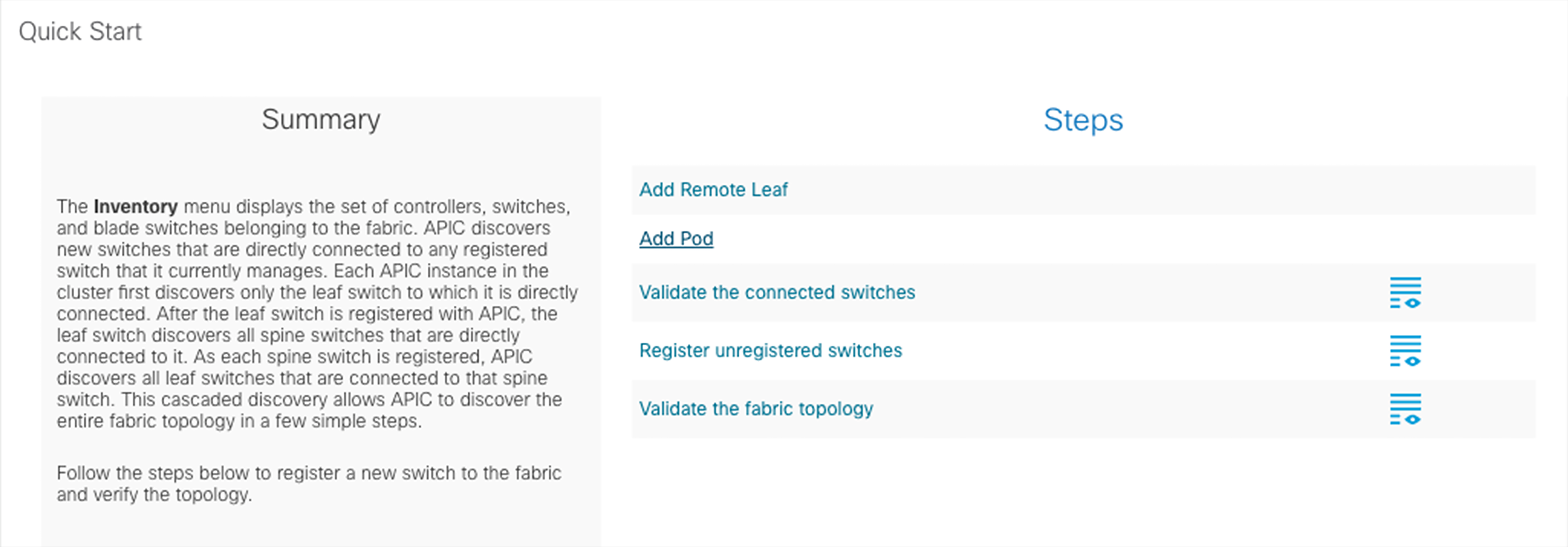
Task: Follow the underlined Add Pod link
Action: (676, 238)
